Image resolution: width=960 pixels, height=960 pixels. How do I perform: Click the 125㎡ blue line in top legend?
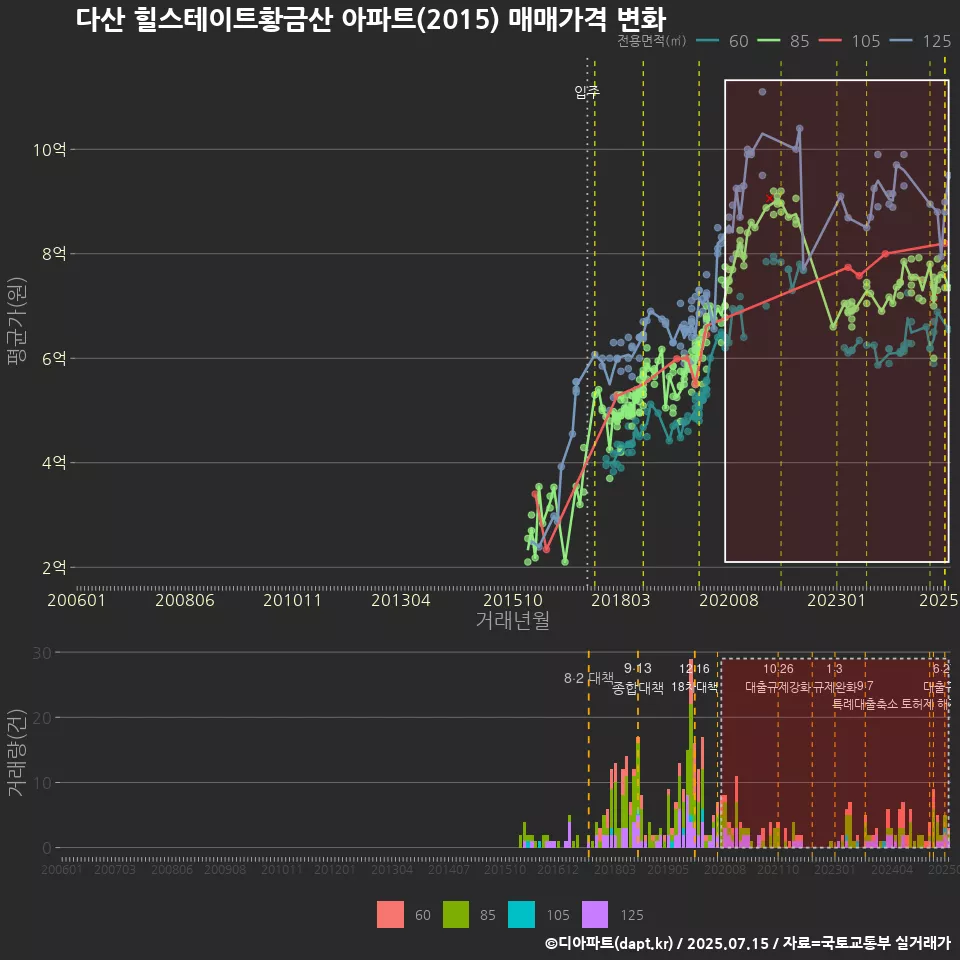pyautogui.click(x=901, y=41)
